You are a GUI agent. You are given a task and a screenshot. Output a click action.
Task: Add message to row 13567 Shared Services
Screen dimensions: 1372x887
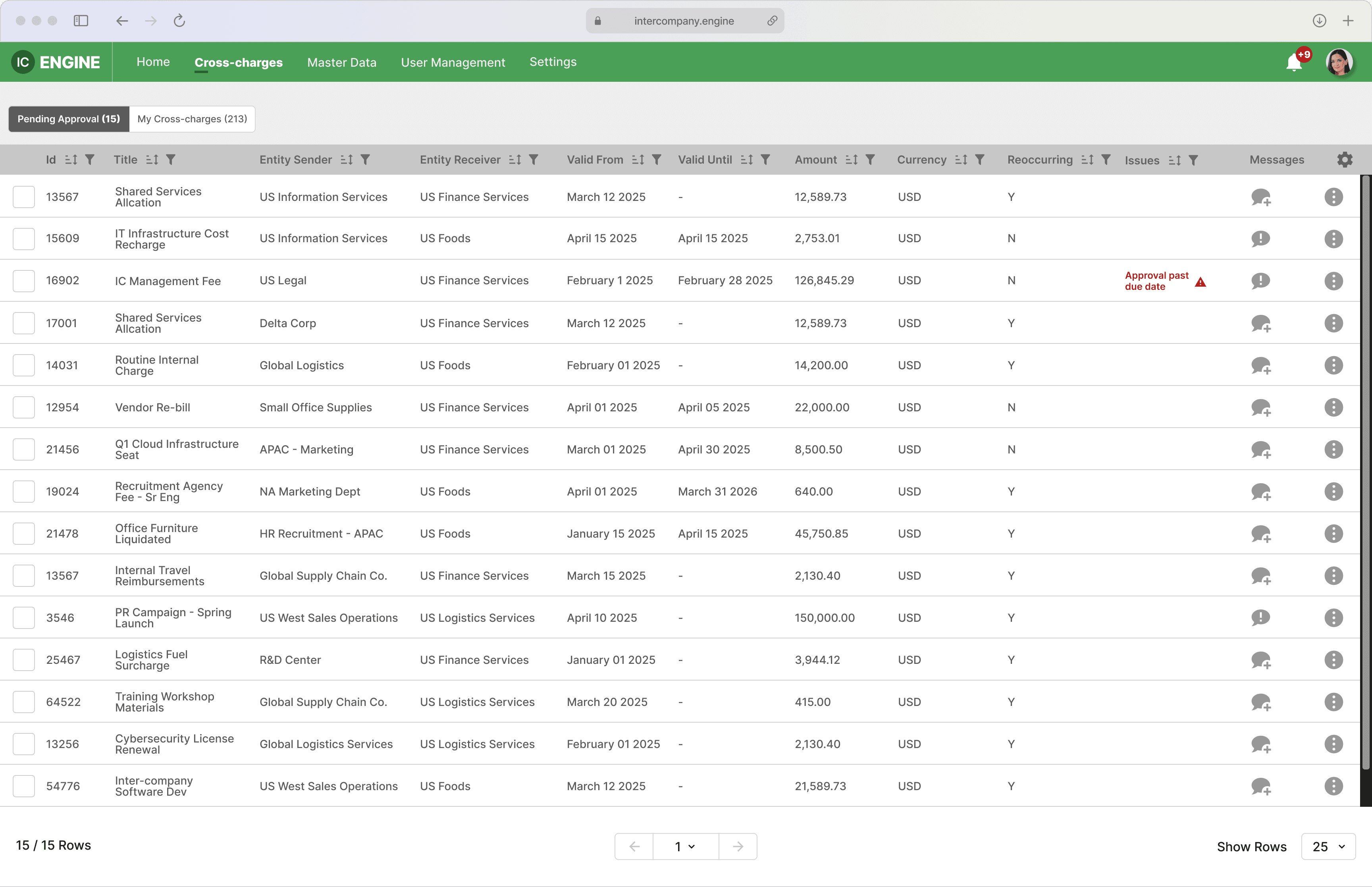1260,197
